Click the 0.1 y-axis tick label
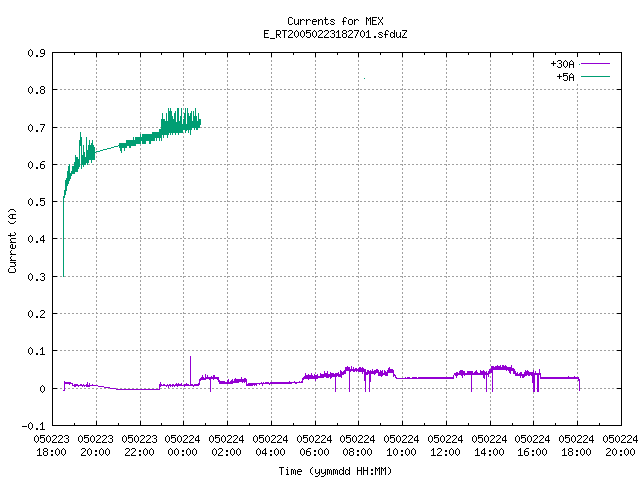The width and height of the screenshot is (640, 480). point(36,351)
